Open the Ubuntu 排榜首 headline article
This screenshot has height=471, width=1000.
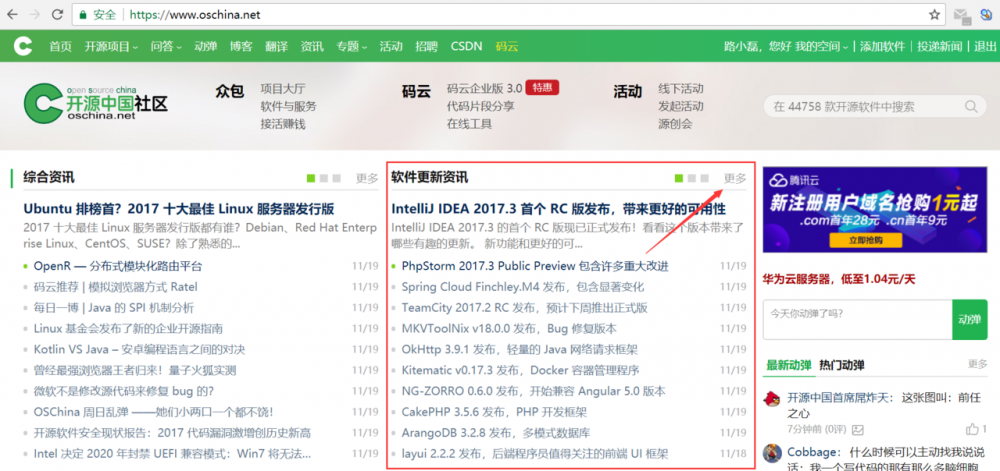coord(179,208)
